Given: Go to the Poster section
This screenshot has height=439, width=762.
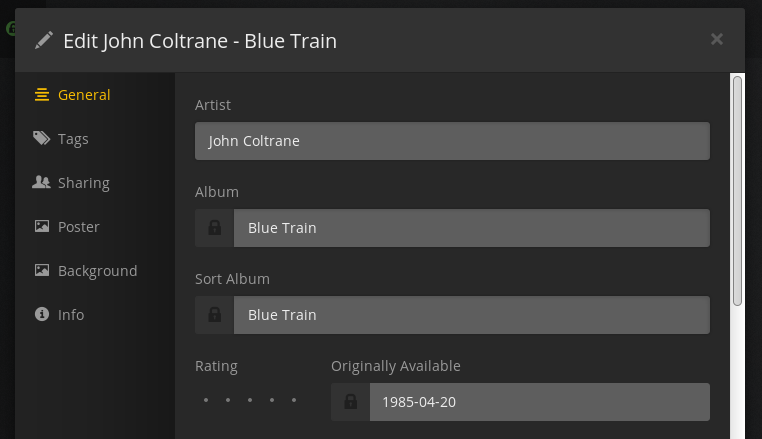Looking at the screenshot, I should (79, 227).
